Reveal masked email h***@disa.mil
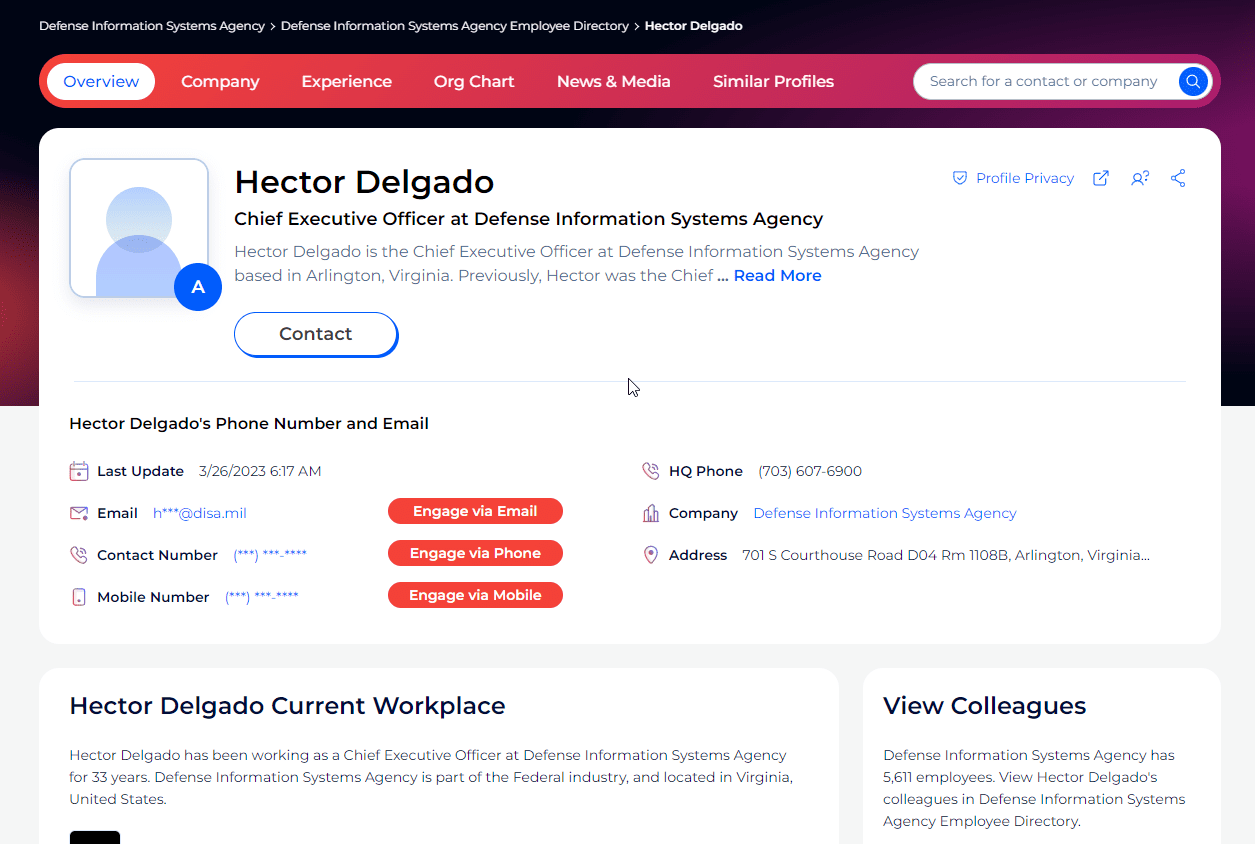This screenshot has height=844, width=1255. (200, 513)
